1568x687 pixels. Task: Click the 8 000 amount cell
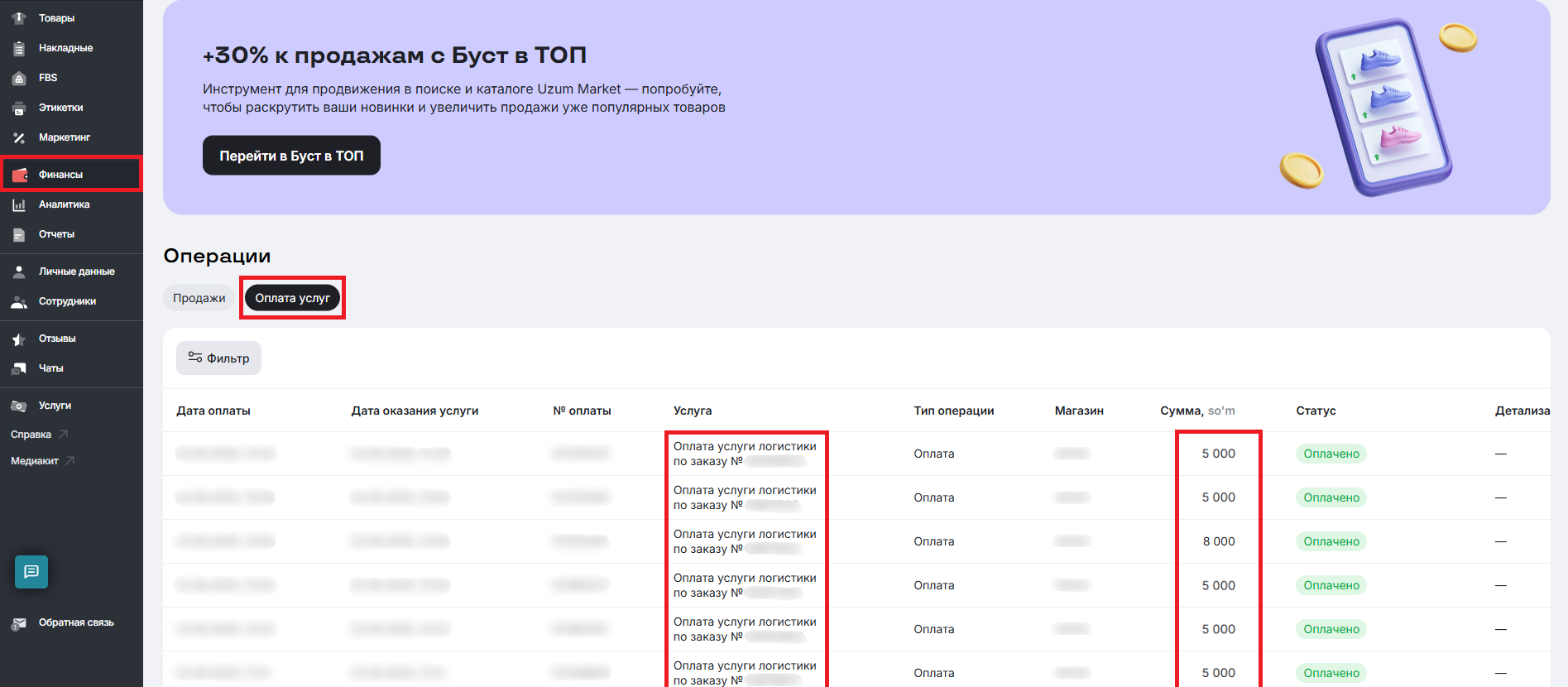click(x=1219, y=541)
